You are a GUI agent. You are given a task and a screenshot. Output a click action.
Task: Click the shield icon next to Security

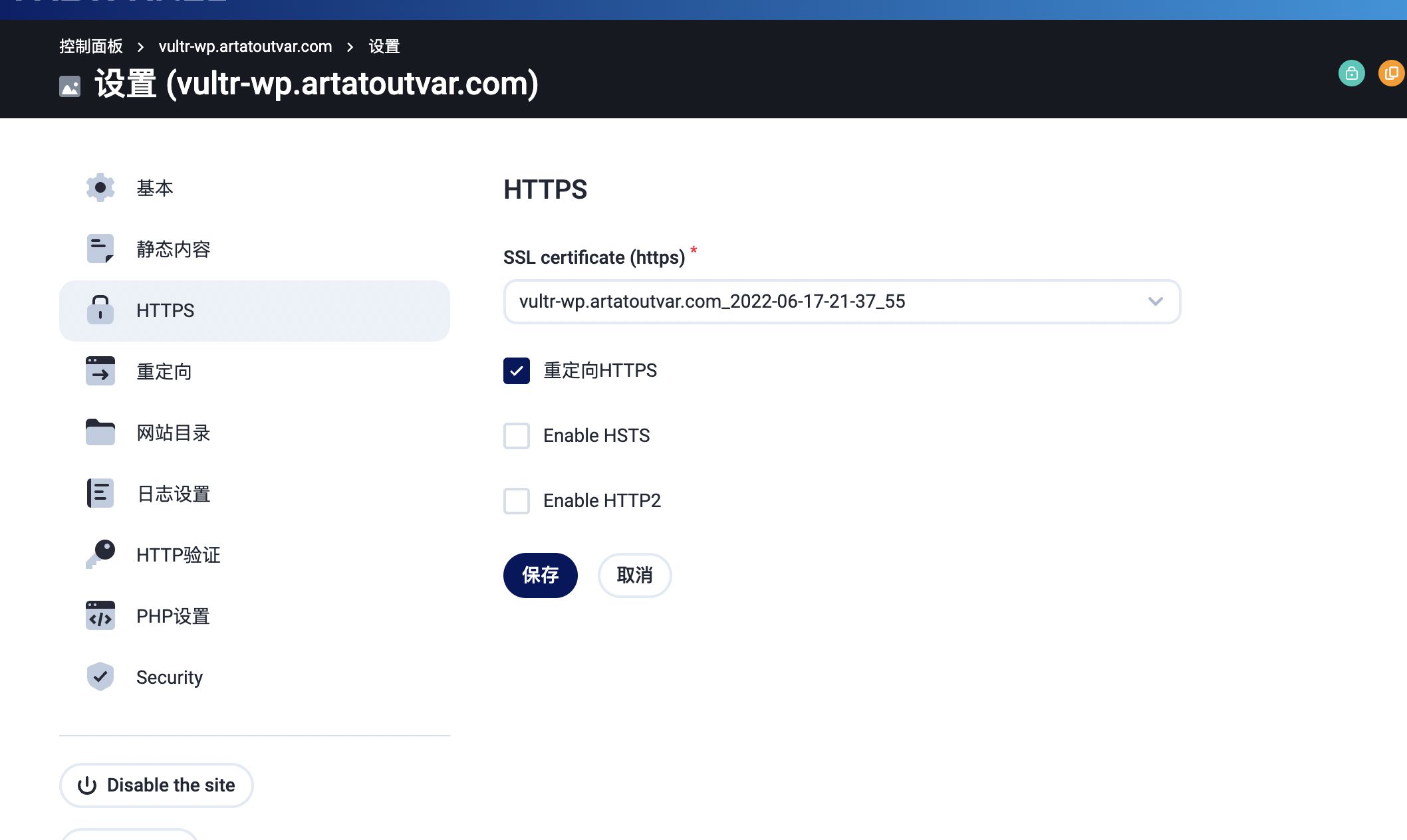coord(100,677)
